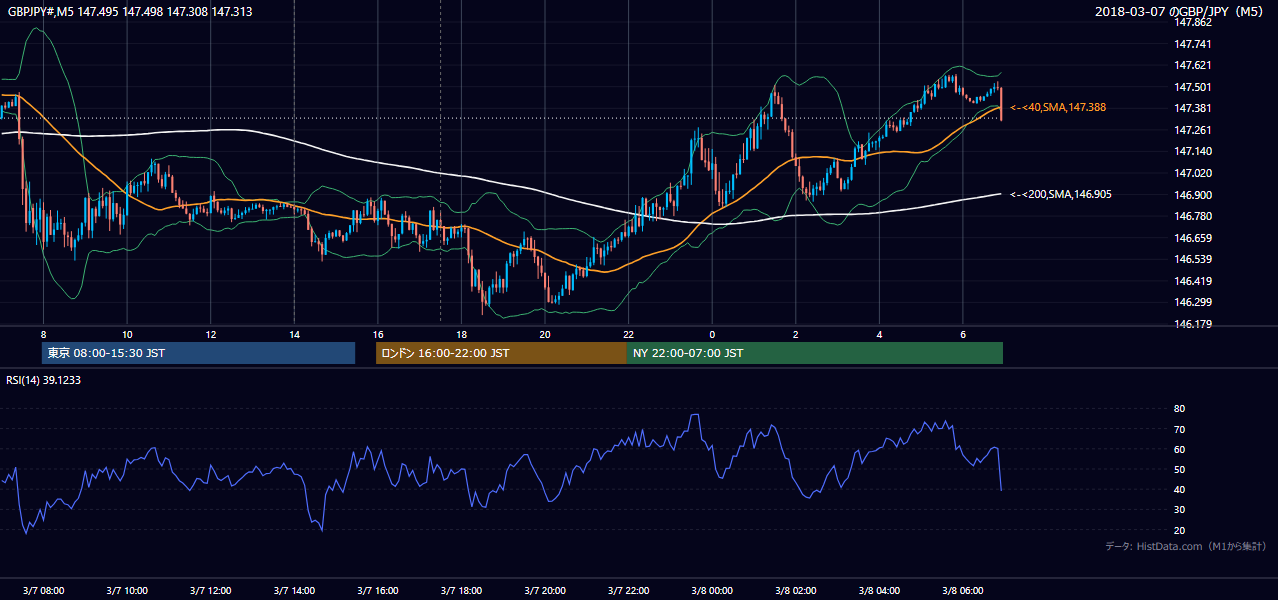Click the 3/8 04:00 time label
Screen dimensions: 1278x600
point(880,591)
